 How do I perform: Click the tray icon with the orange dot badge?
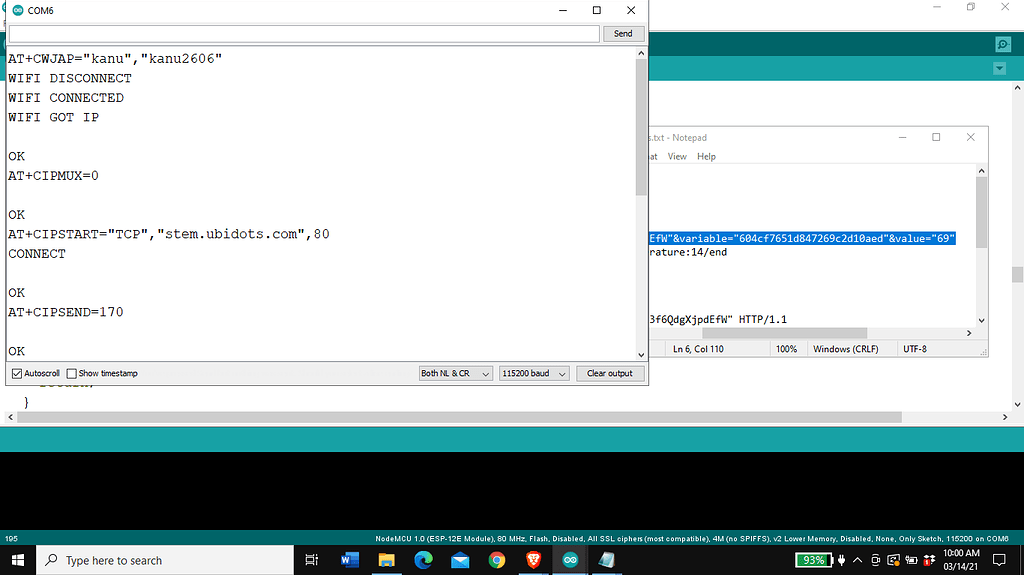coord(893,560)
